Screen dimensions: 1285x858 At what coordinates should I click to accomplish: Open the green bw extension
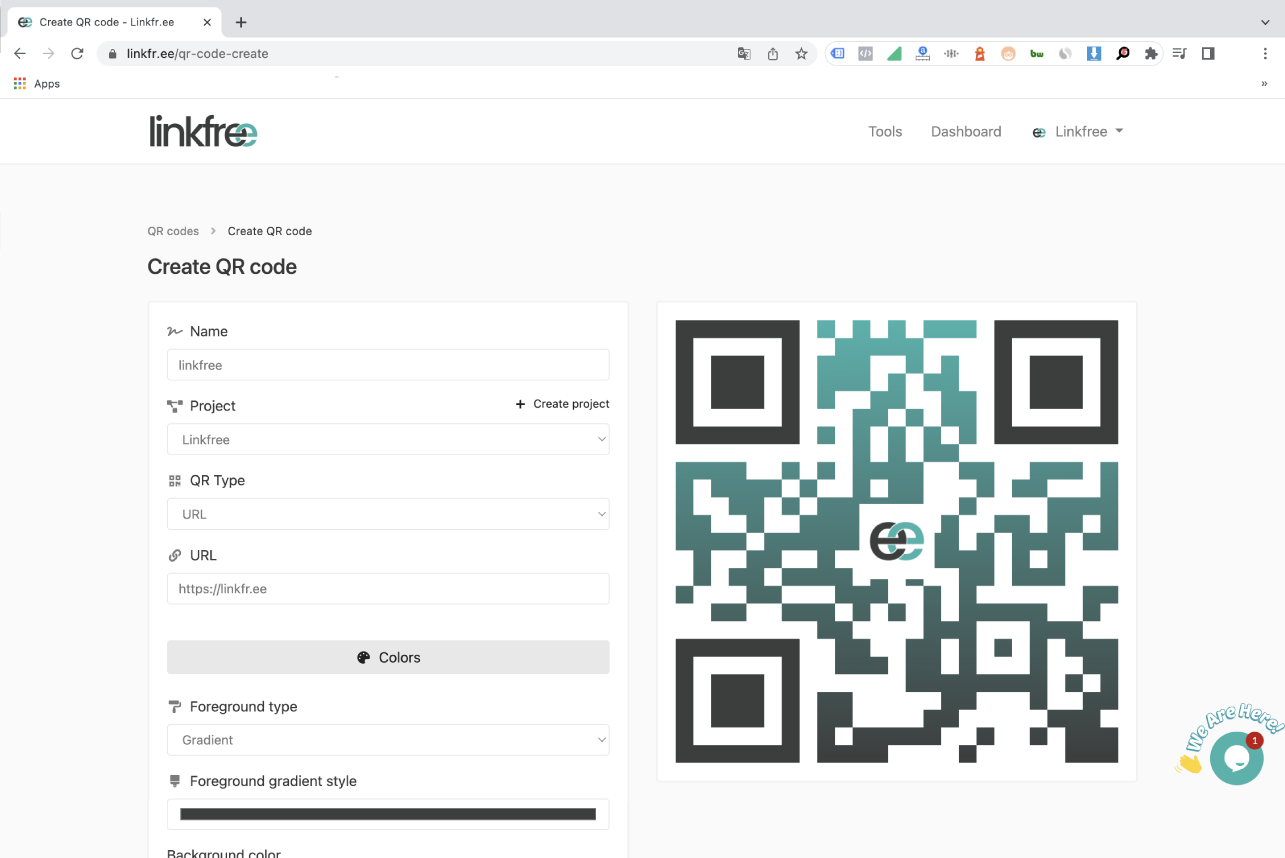tap(1037, 54)
